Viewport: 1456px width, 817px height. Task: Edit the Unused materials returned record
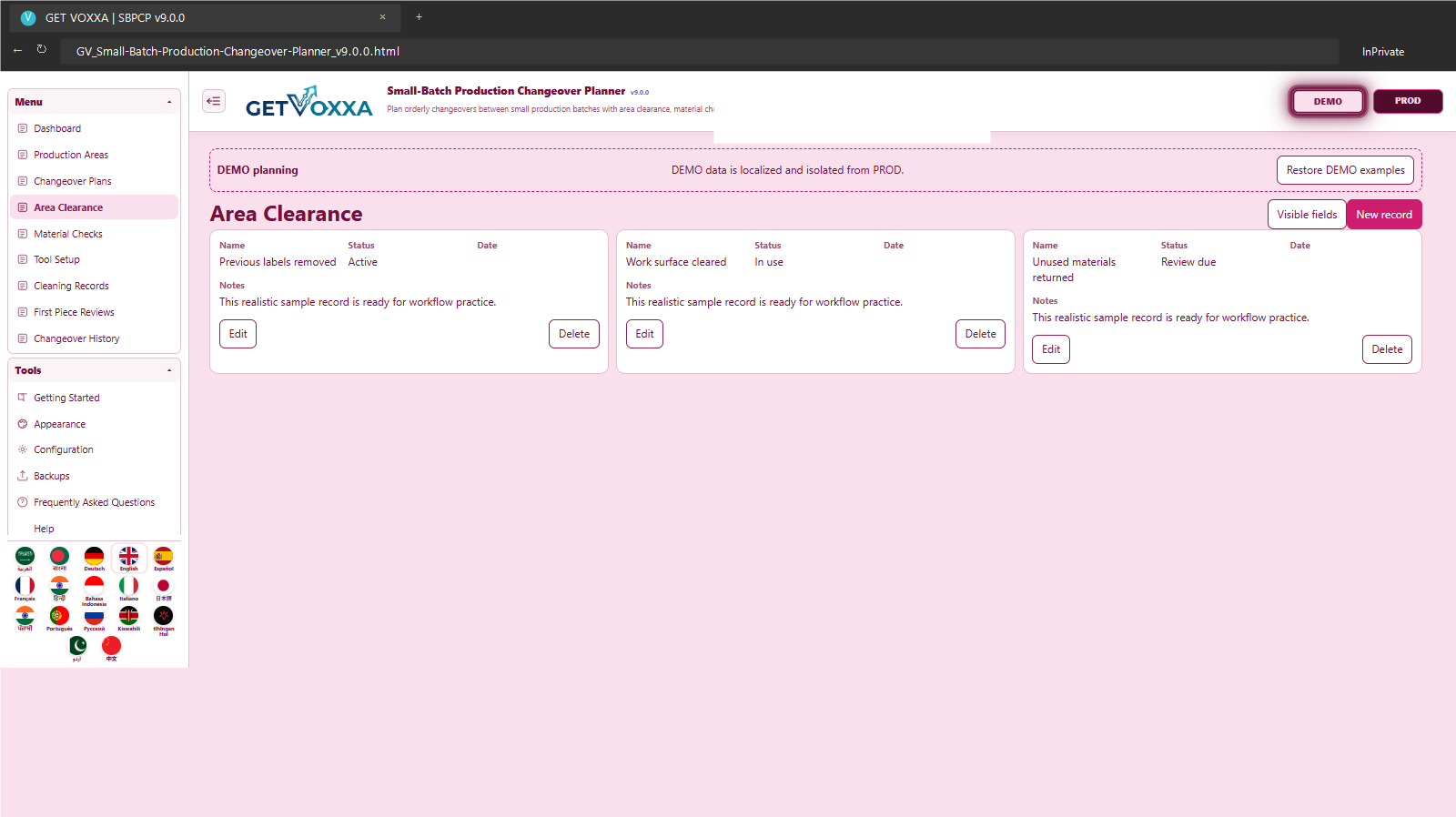(x=1051, y=349)
